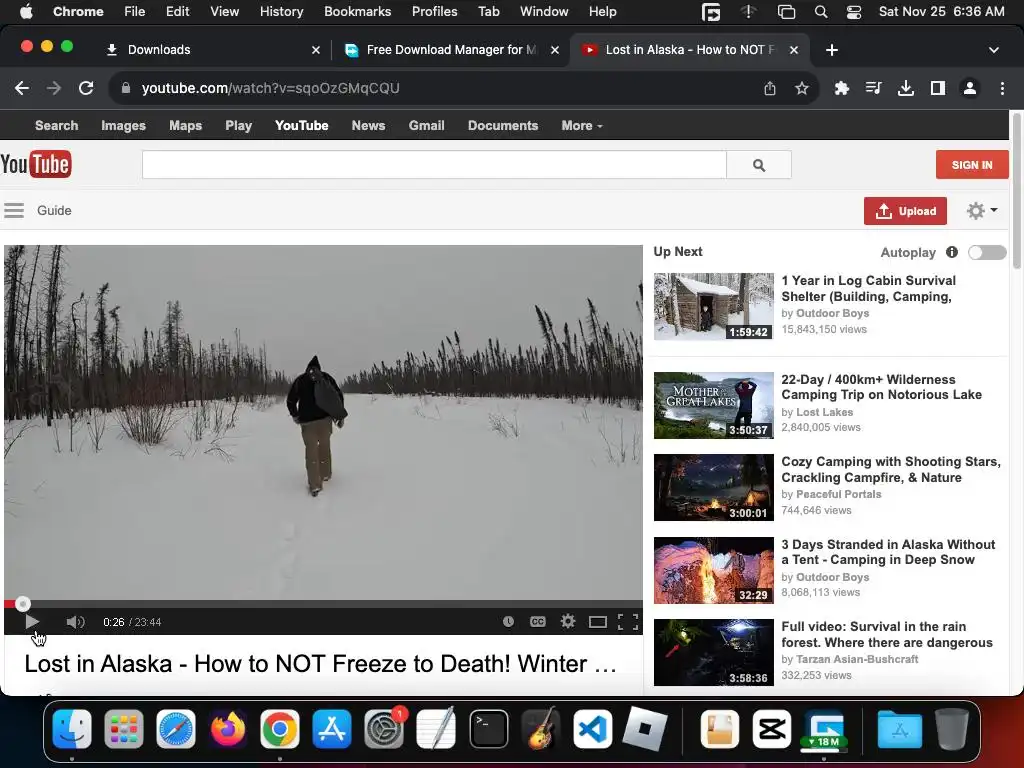Open macOS Control Center icon
This screenshot has height=768, width=1024.
[x=854, y=12]
